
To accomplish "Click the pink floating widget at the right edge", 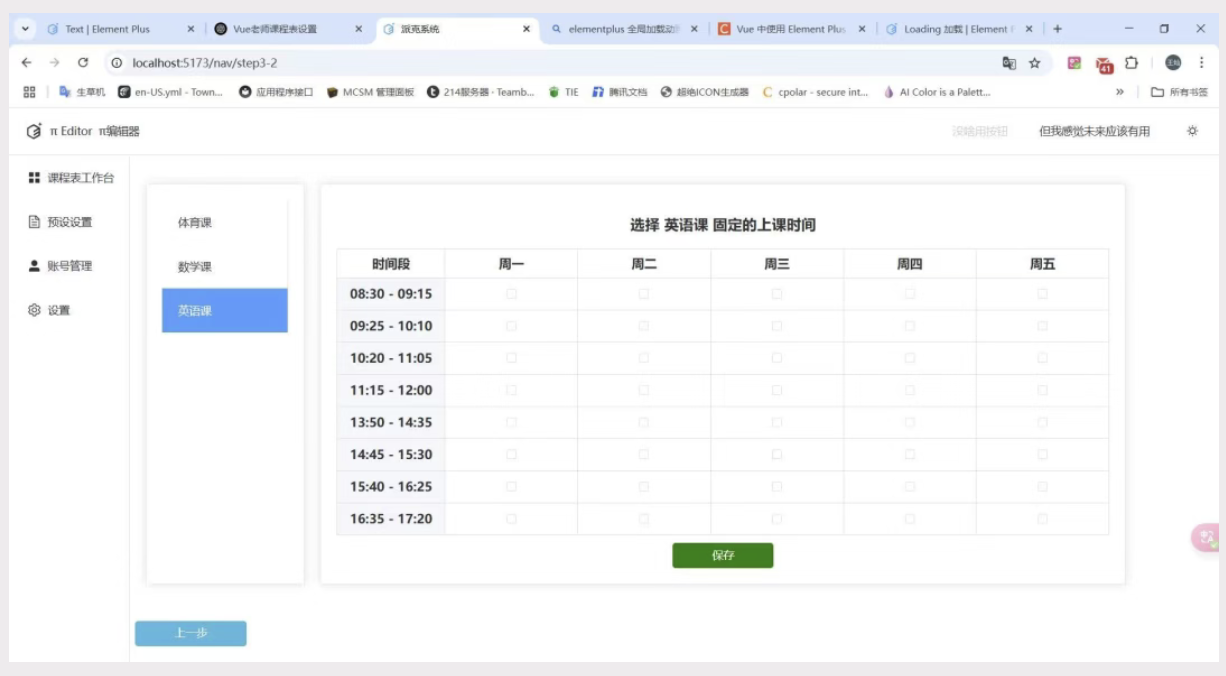I will click(x=1206, y=538).
